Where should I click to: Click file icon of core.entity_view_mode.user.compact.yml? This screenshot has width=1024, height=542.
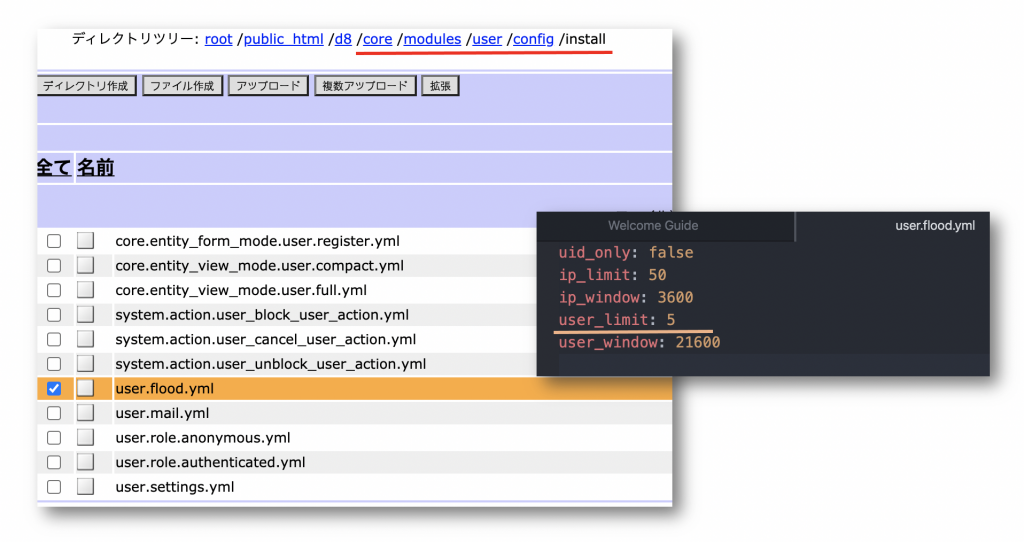coord(86,265)
